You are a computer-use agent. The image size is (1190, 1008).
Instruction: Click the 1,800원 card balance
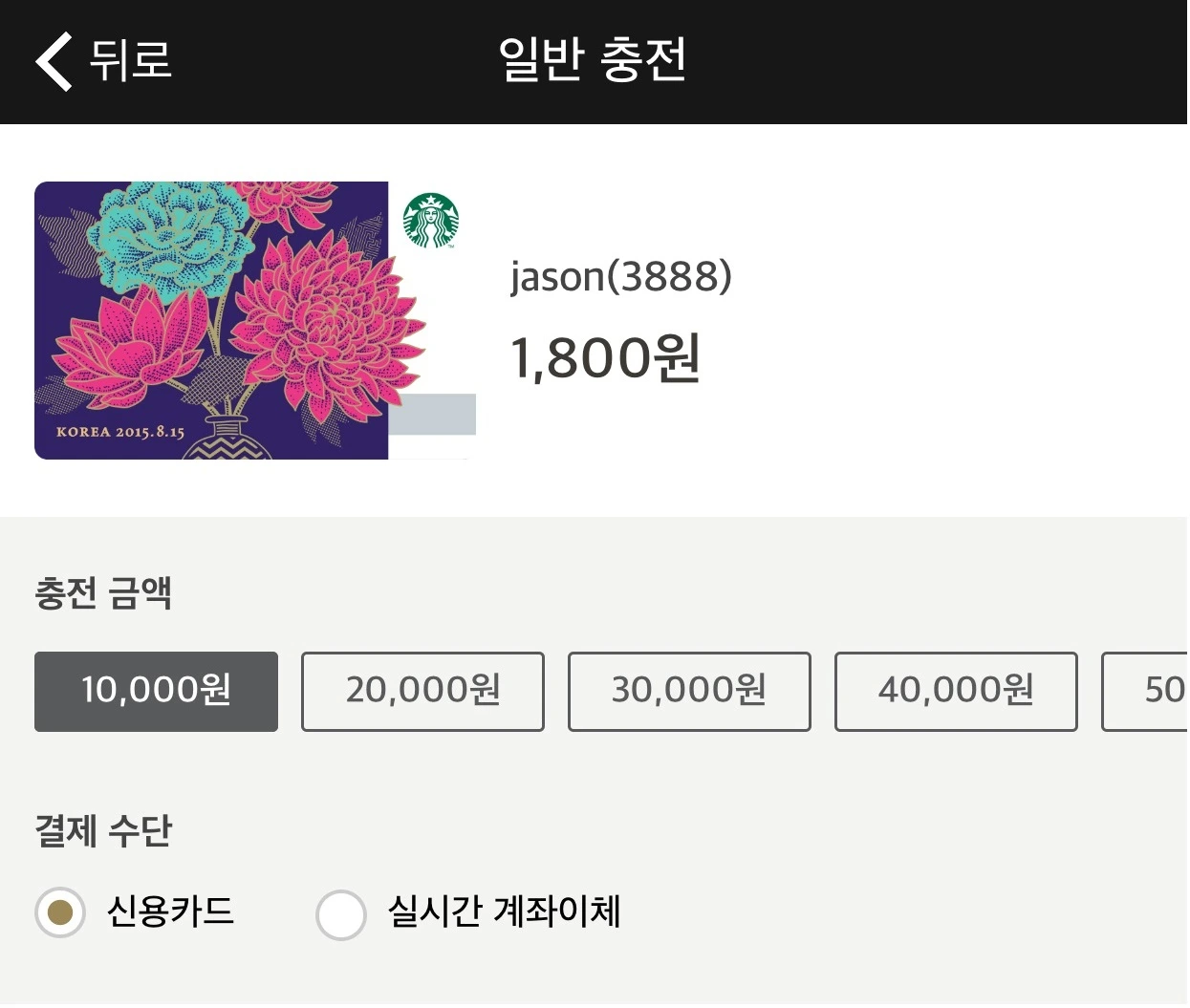(x=606, y=358)
